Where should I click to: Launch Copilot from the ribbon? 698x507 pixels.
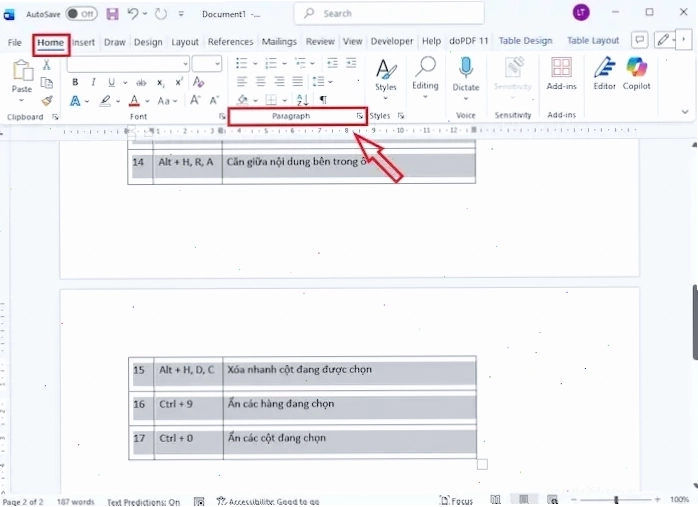[636, 73]
